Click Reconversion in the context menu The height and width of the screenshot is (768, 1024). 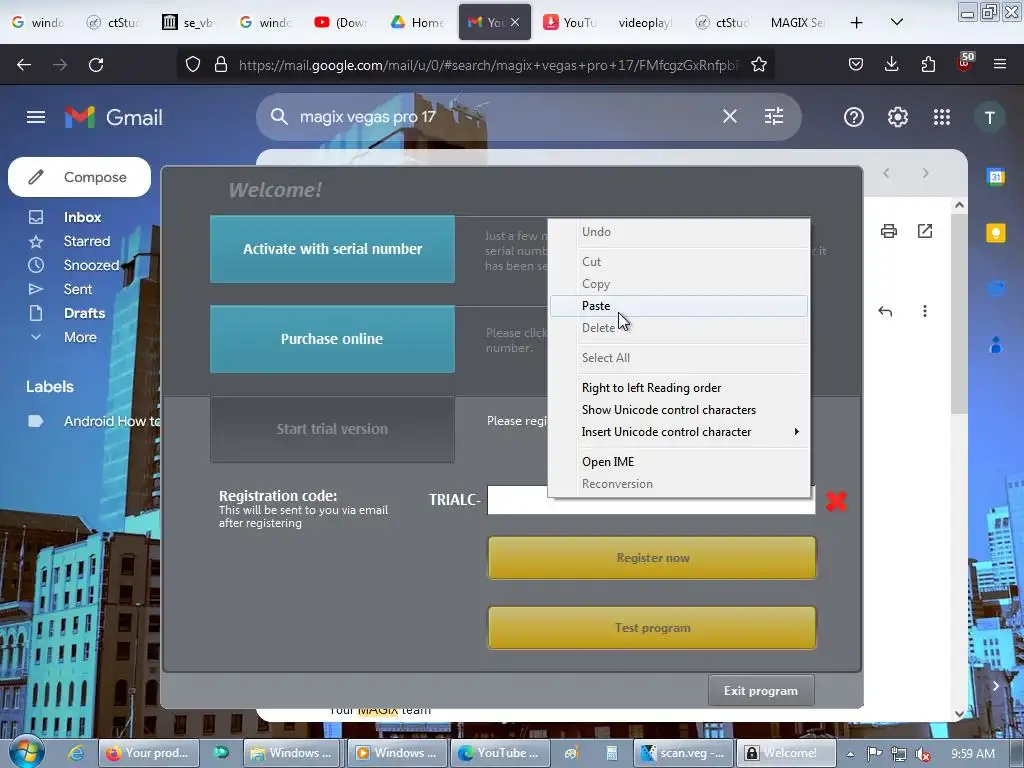(679, 484)
